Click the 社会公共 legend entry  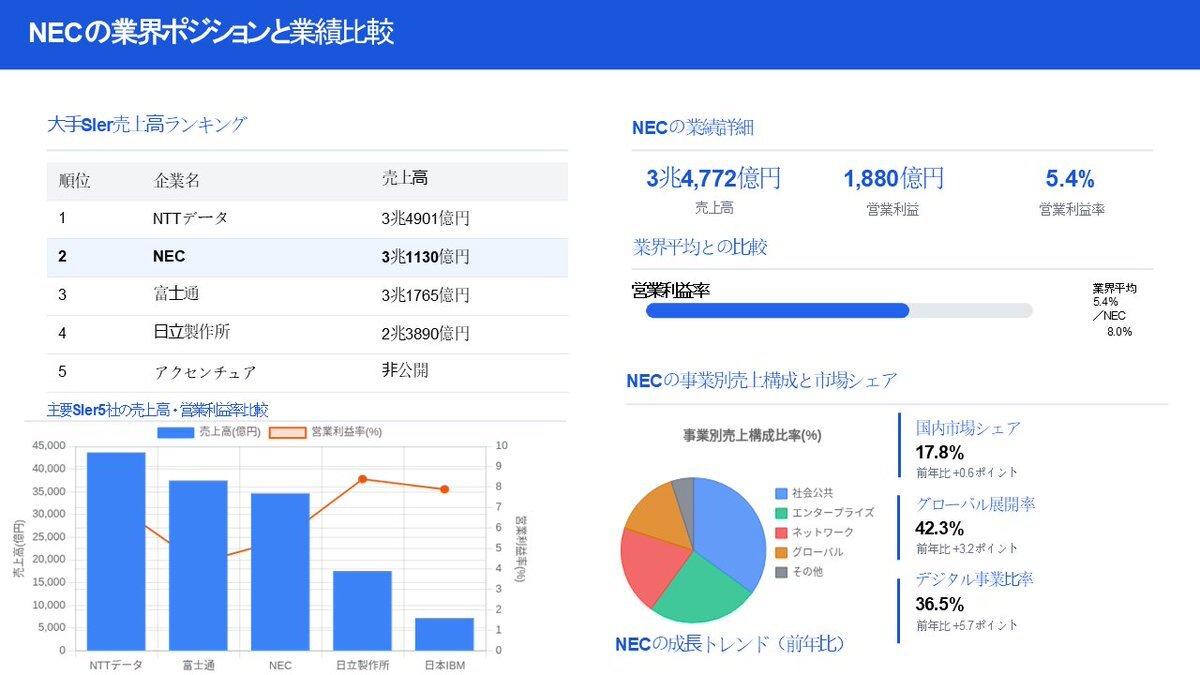[x=805, y=493]
